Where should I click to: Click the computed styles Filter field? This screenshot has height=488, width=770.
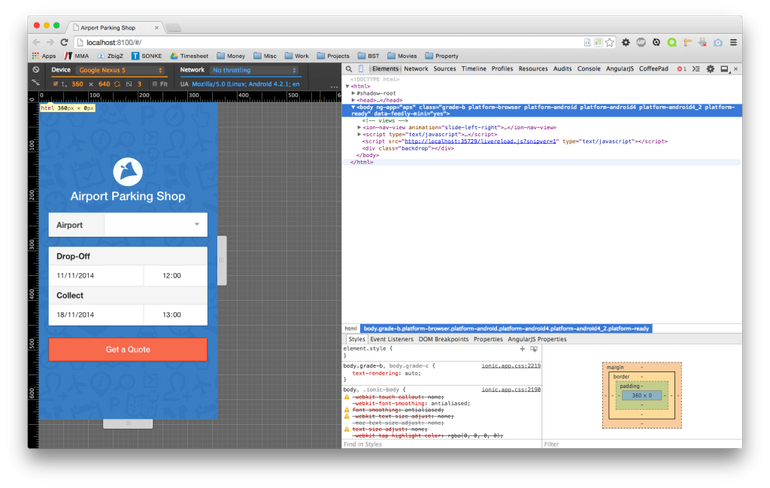tap(642, 444)
